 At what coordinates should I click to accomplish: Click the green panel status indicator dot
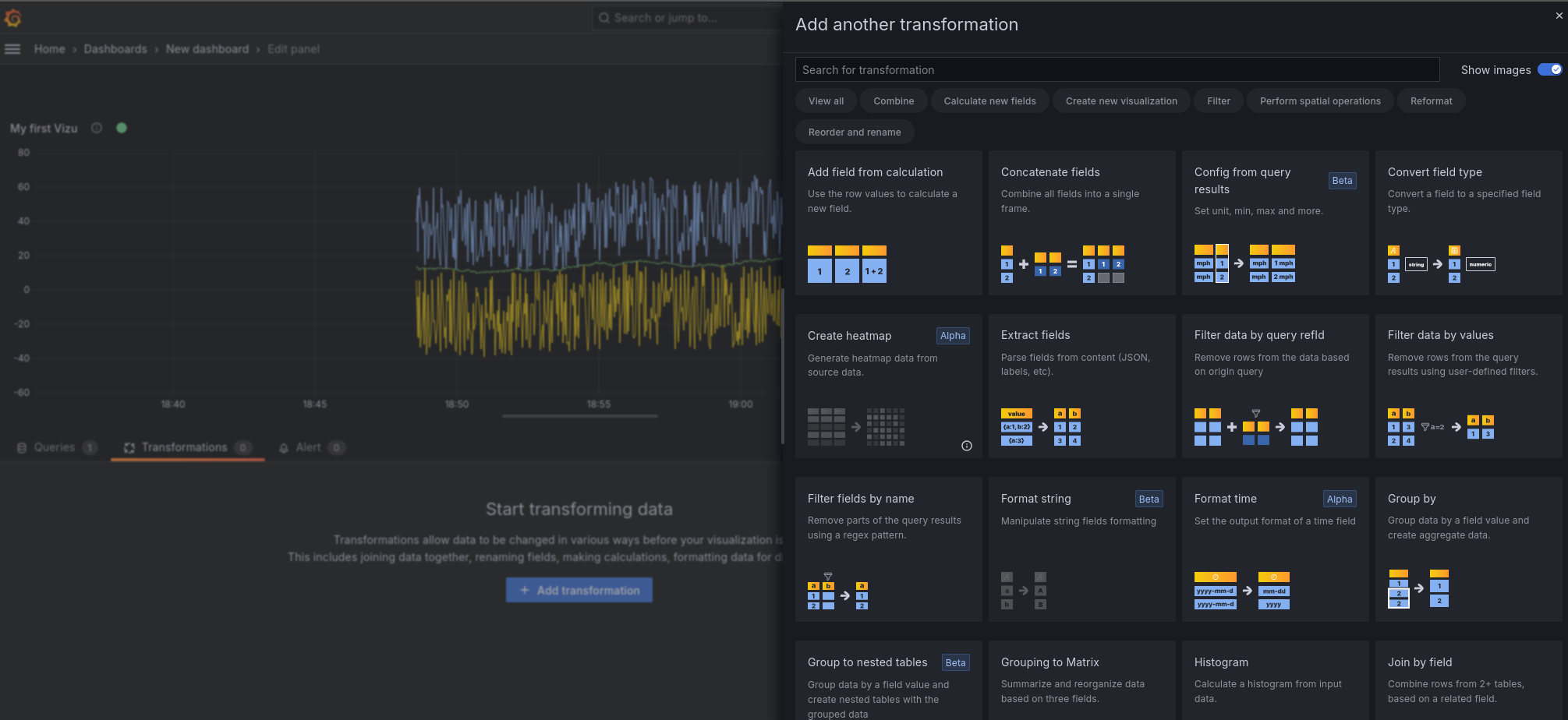click(122, 128)
